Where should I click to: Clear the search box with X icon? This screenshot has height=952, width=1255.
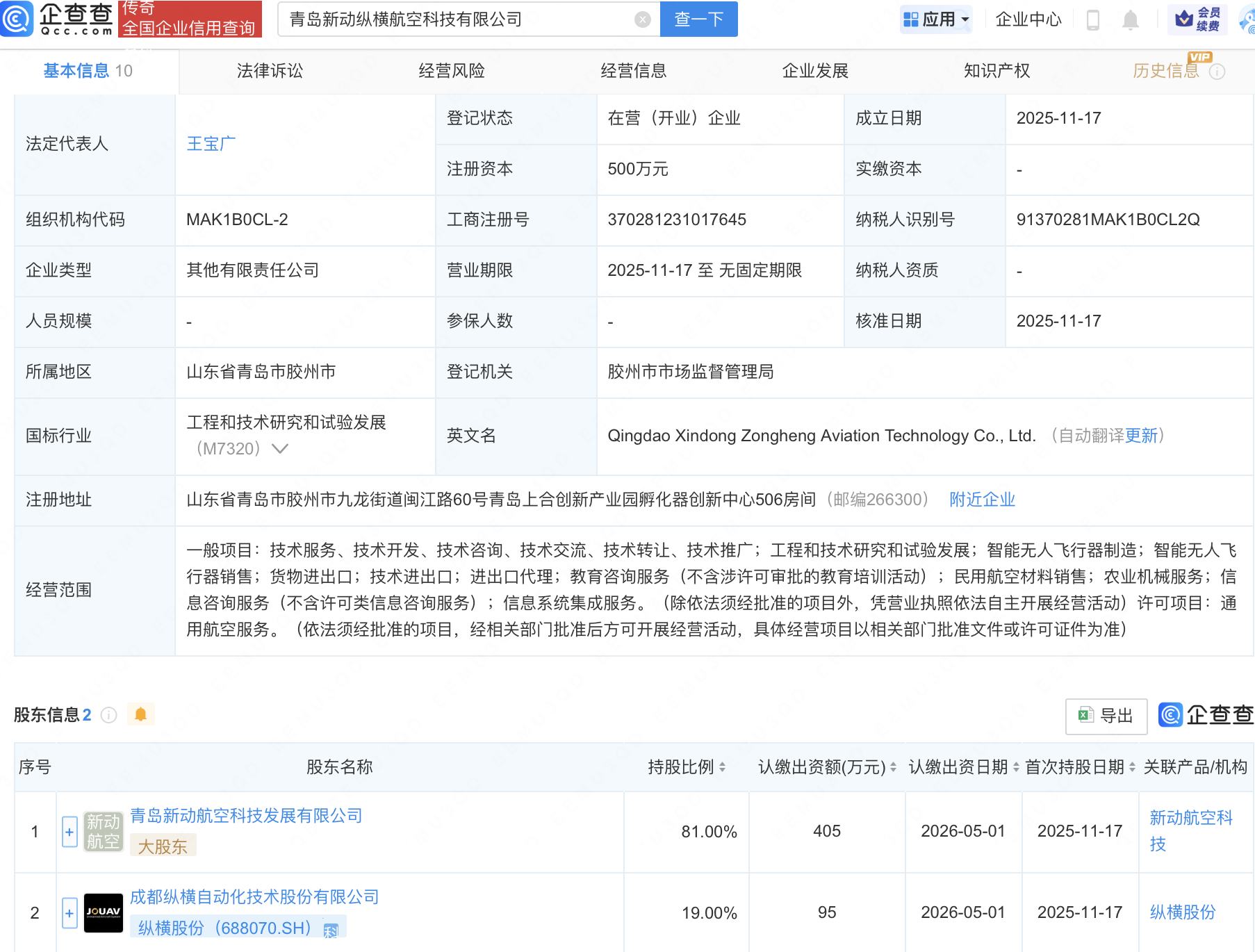(643, 19)
